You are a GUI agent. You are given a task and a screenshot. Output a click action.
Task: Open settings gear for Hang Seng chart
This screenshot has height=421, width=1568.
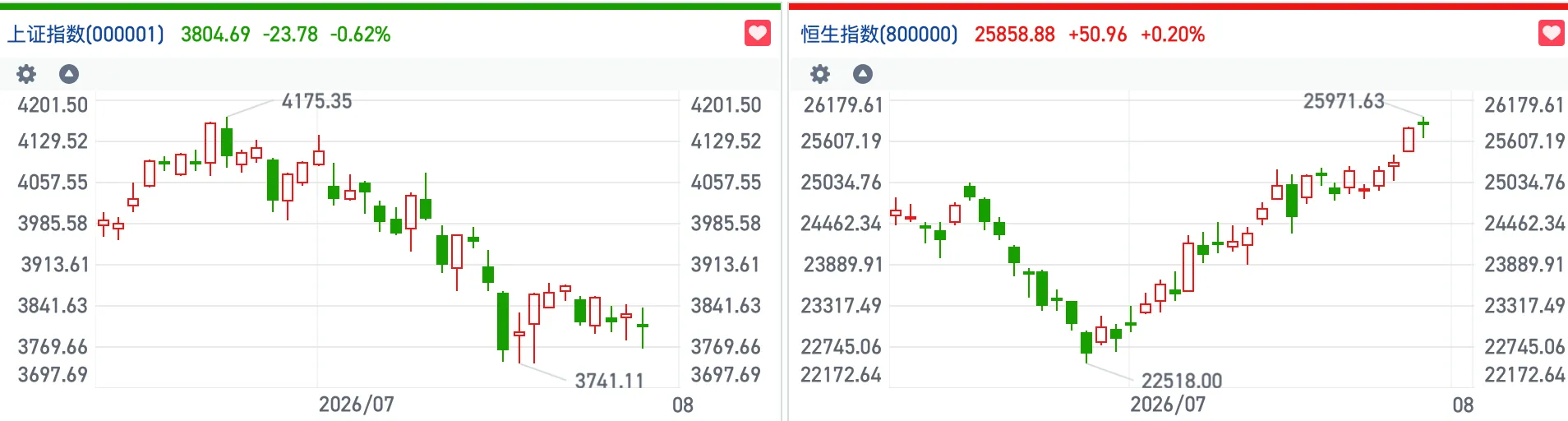pos(820,74)
